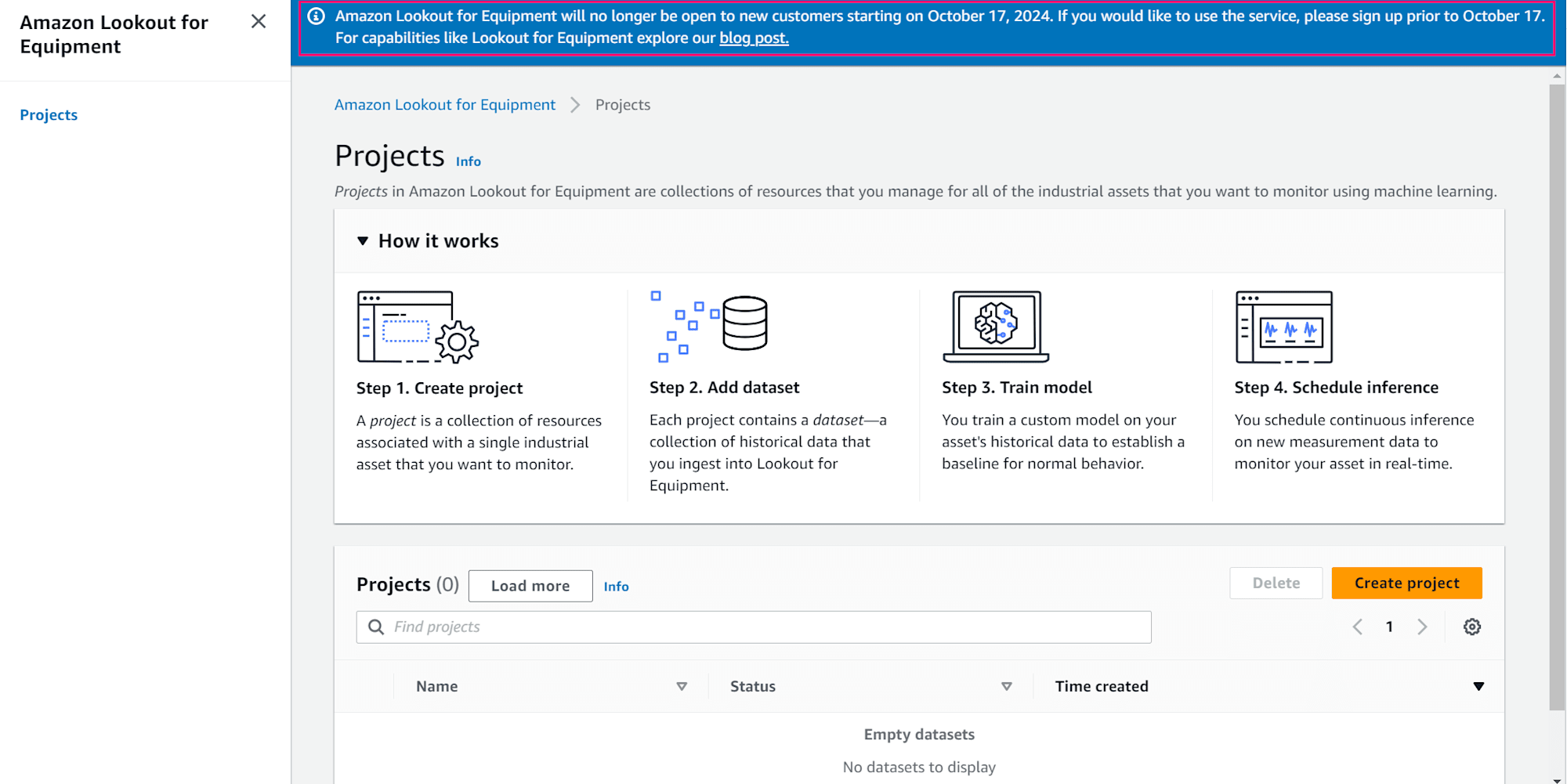Click the vertical page scrollbar
Viewport: 1567px width, 784px height.
coord(1557,398)
